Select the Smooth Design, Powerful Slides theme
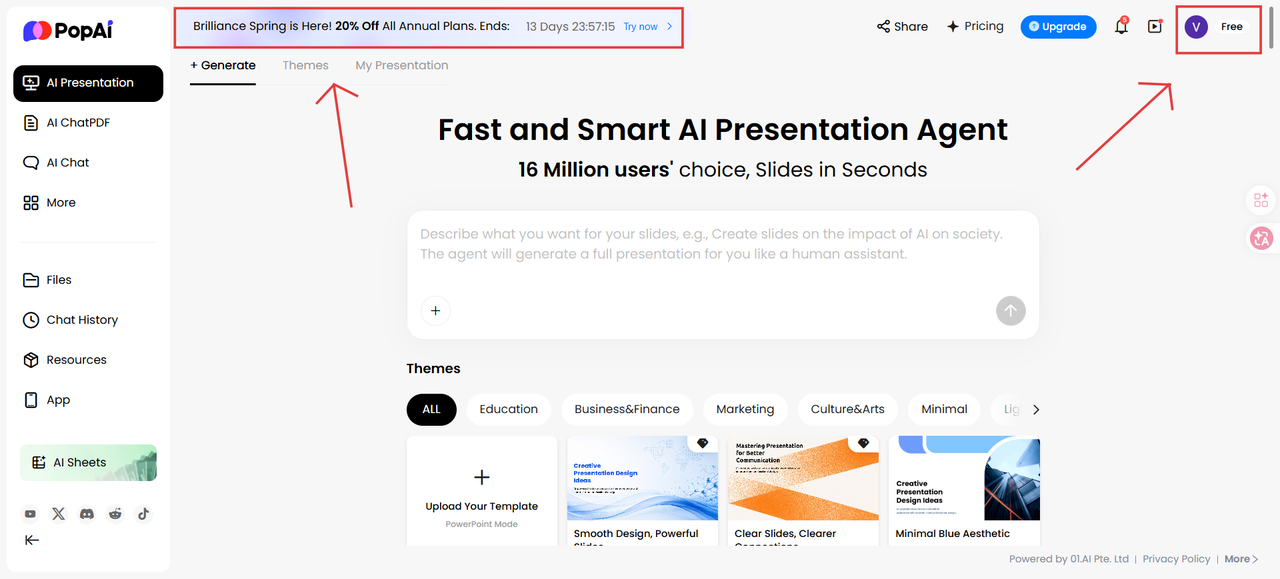 tap(643, 491)
